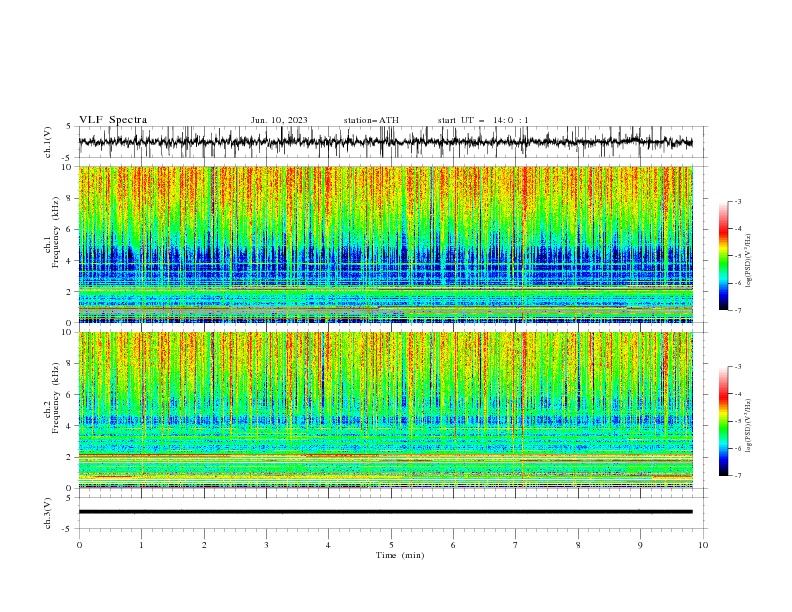Click the "start UT = 14:0 :1" text
The image size is (792, 612).
(x=483, y=120)
